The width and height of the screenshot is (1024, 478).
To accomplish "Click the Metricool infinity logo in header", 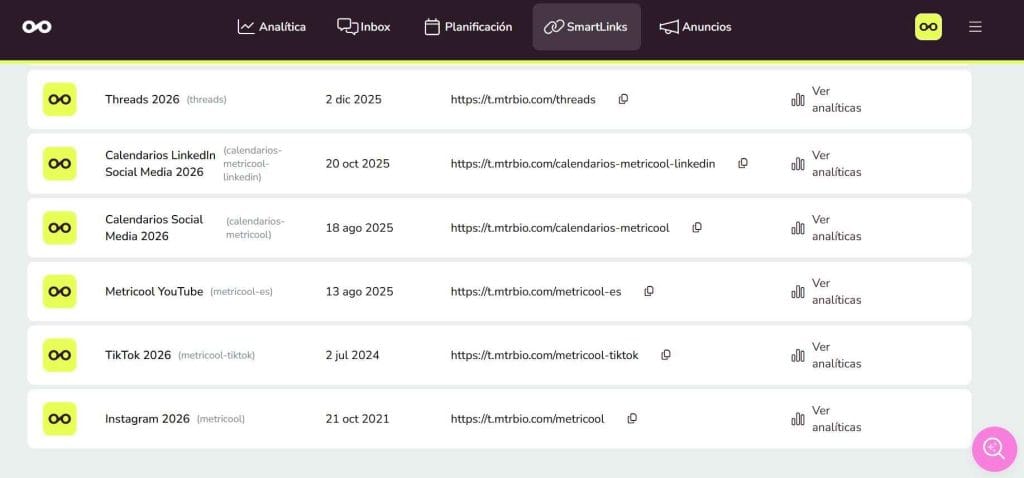I will [37, 27].
